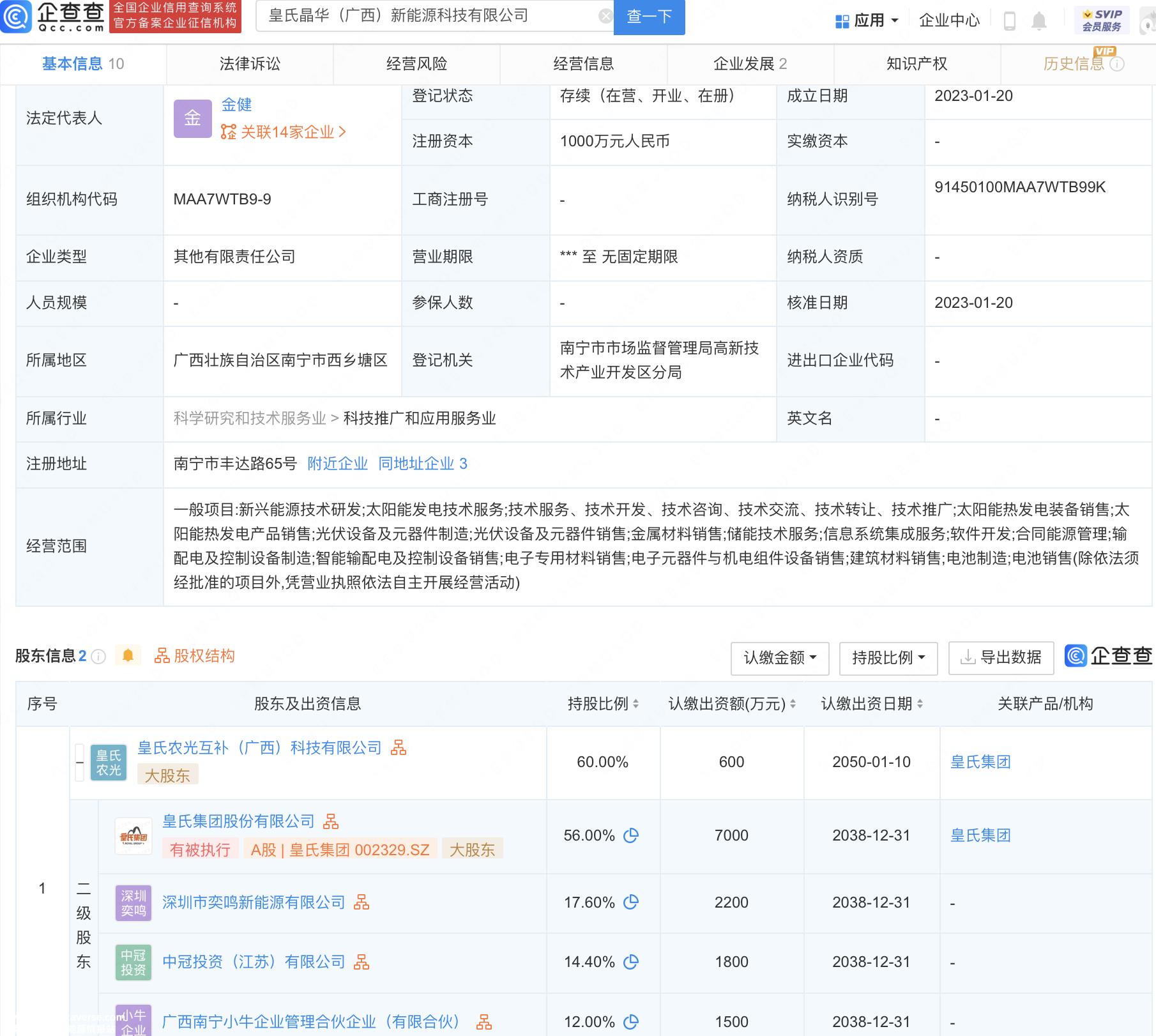Click taxpayer ID 91450100MAA7WTB99K

click(x=1020, y=187)
